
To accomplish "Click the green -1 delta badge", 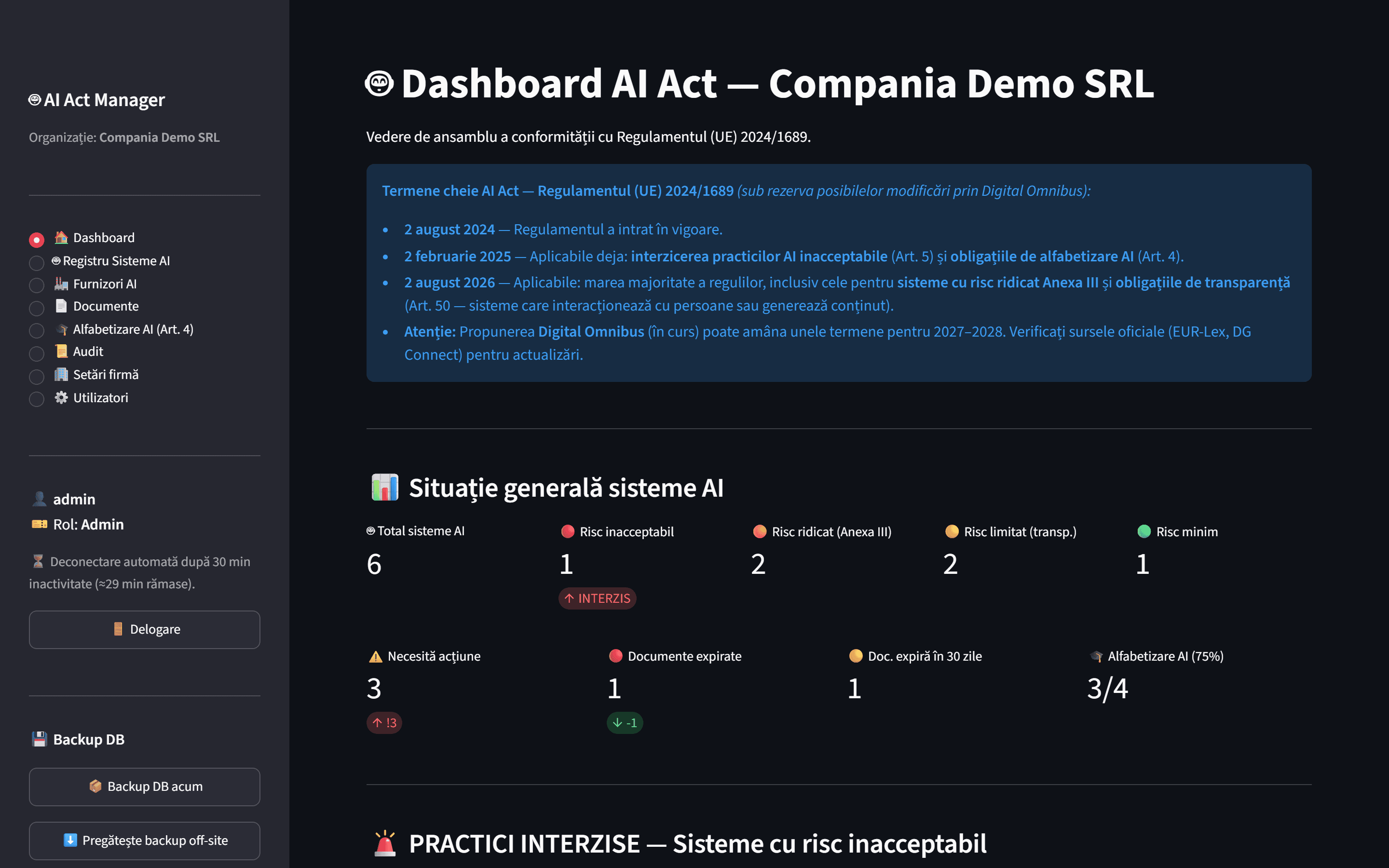I will [x=625, y=723].
